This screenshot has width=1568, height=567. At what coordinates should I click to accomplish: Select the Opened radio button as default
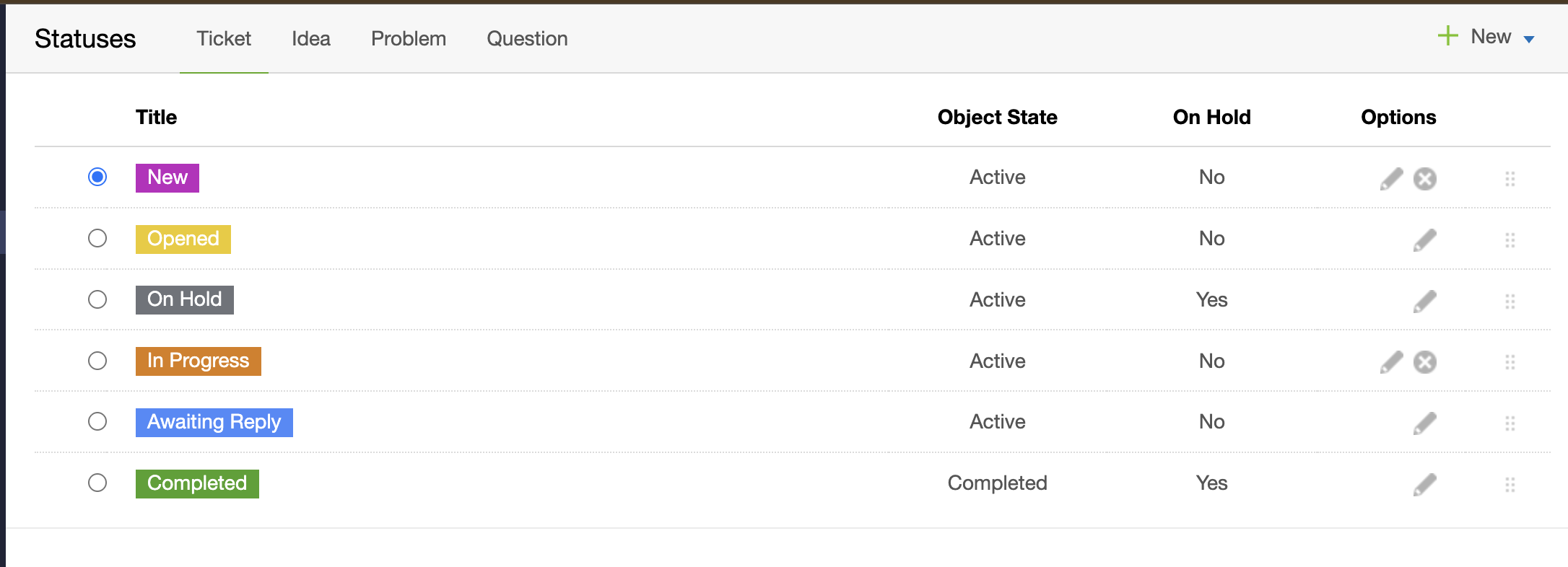(x=97, y=238)
